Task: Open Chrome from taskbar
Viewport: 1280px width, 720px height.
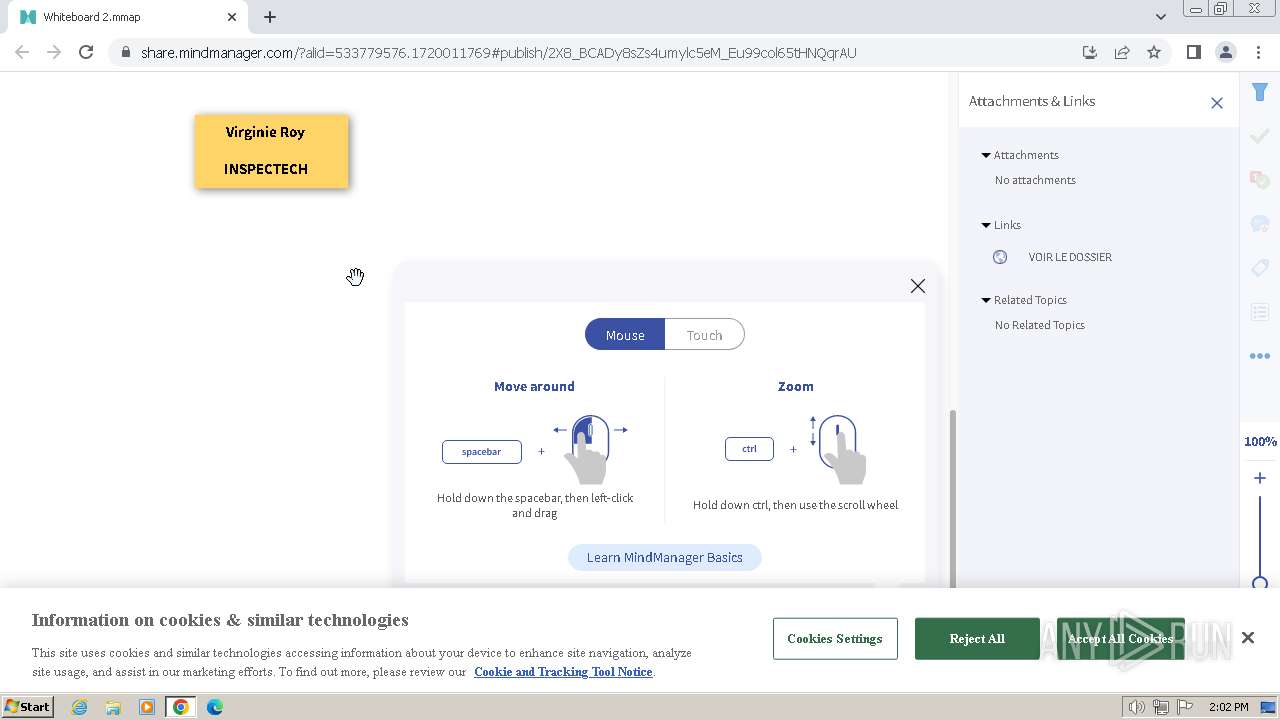Action: 181,707
